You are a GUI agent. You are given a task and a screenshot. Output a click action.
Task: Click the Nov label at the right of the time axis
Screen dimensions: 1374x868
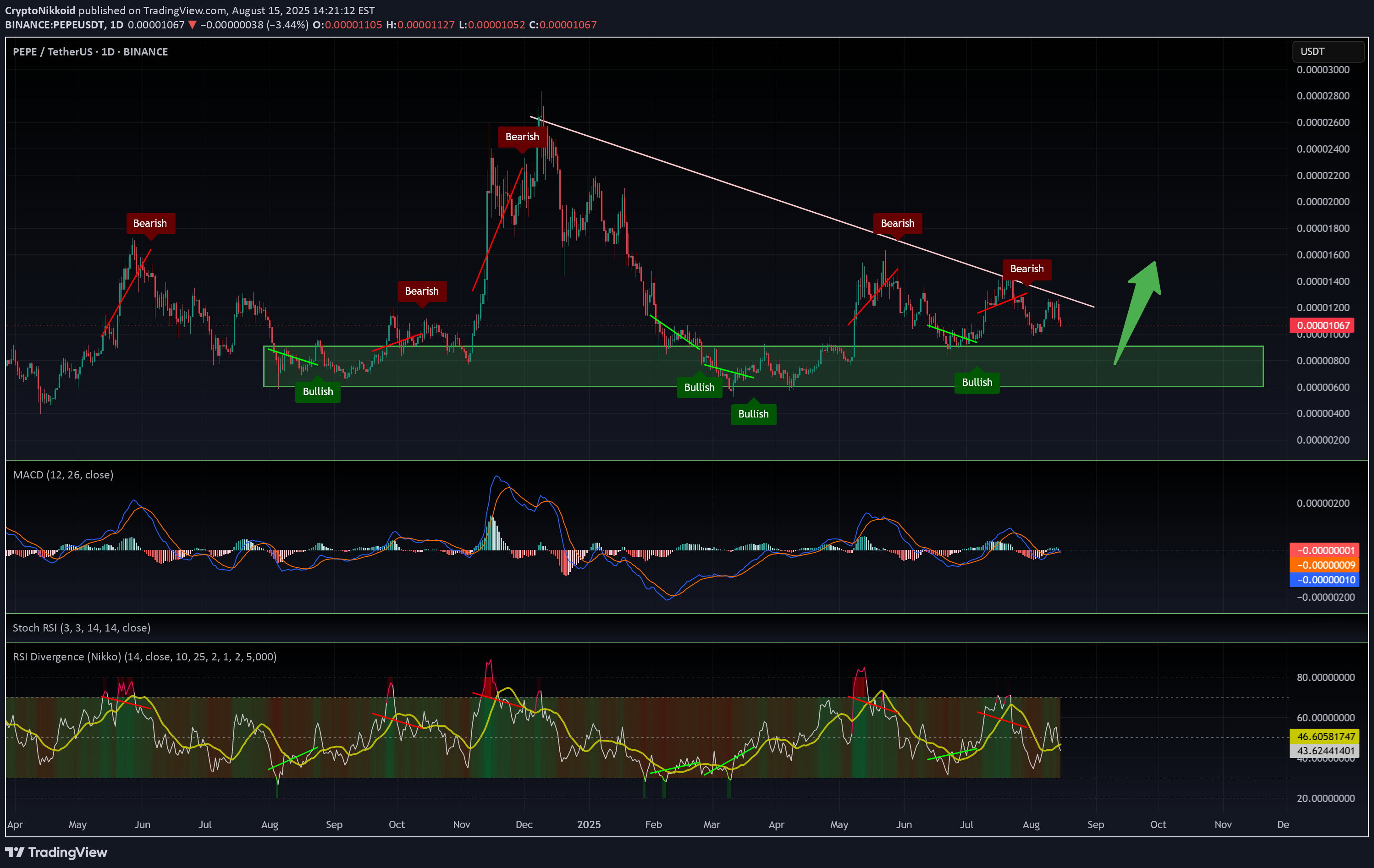point(1223,824)
